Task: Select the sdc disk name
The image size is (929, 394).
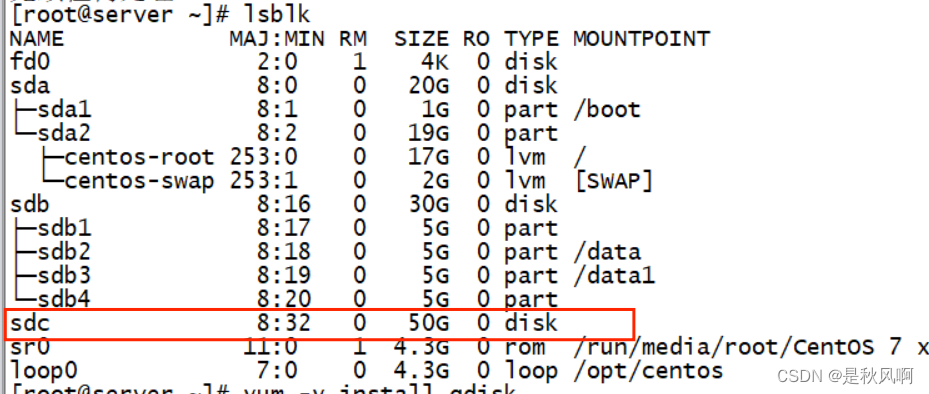Action: point(30,322)
